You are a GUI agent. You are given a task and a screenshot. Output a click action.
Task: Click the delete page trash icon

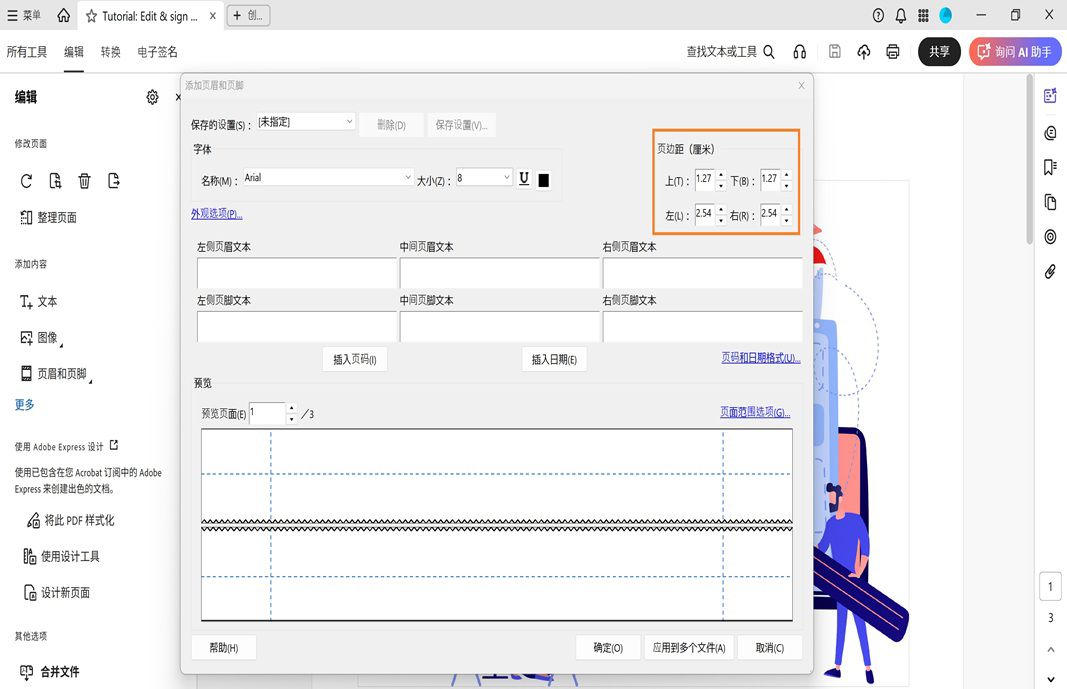point(85,180)
